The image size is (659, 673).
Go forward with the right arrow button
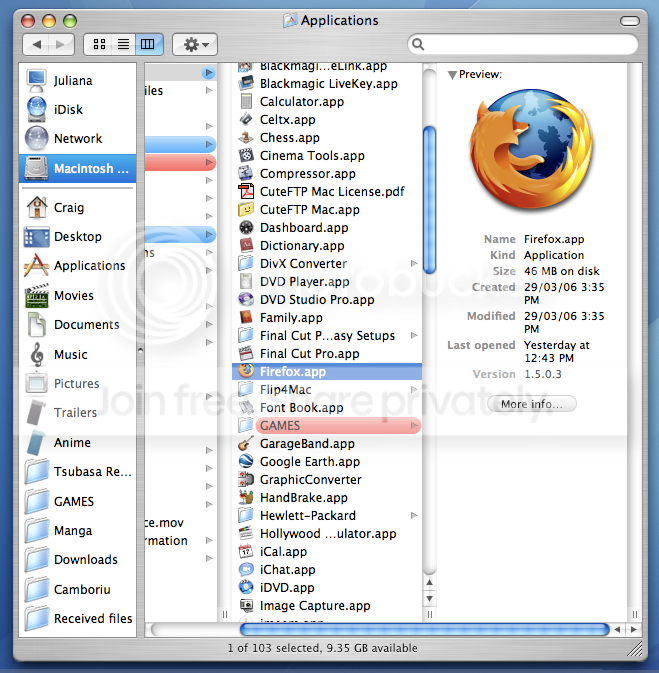tap(61, 44)
